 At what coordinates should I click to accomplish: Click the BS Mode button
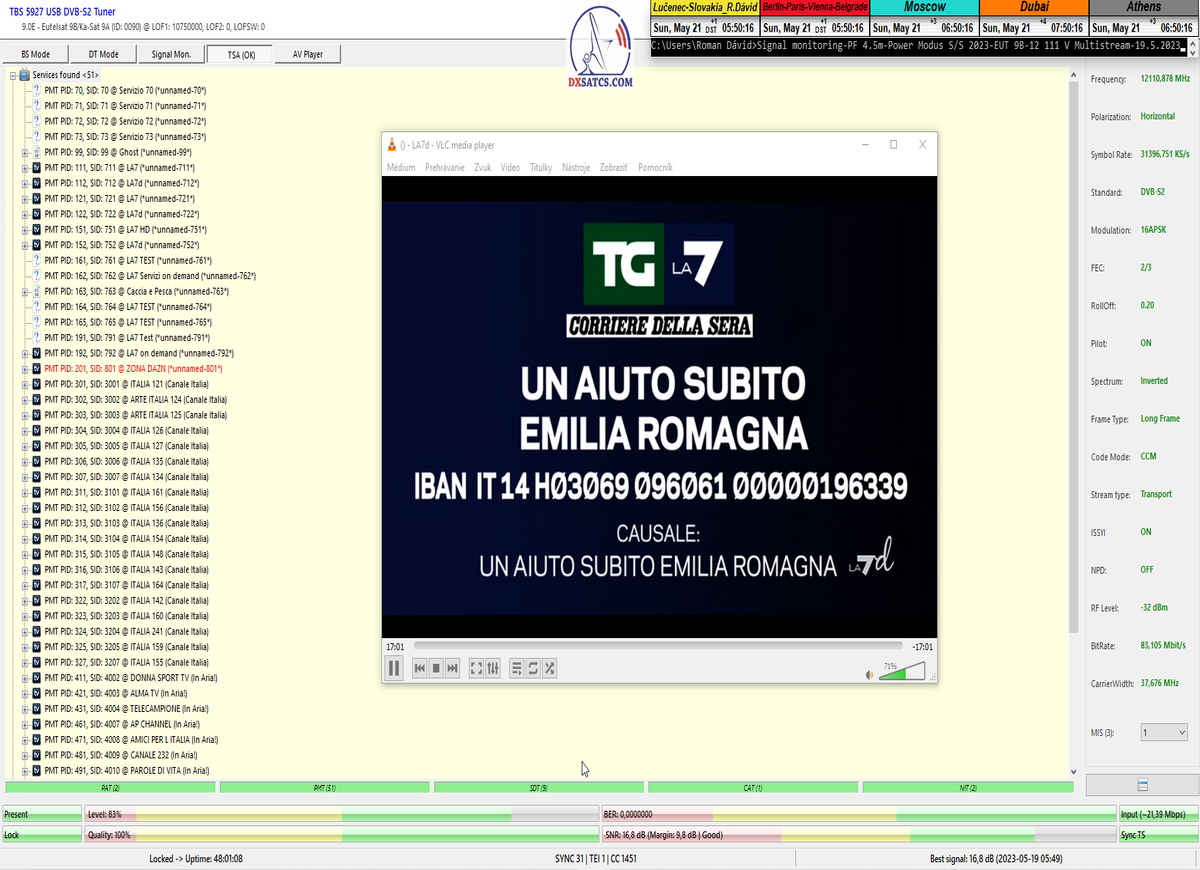tap(37, 54)
